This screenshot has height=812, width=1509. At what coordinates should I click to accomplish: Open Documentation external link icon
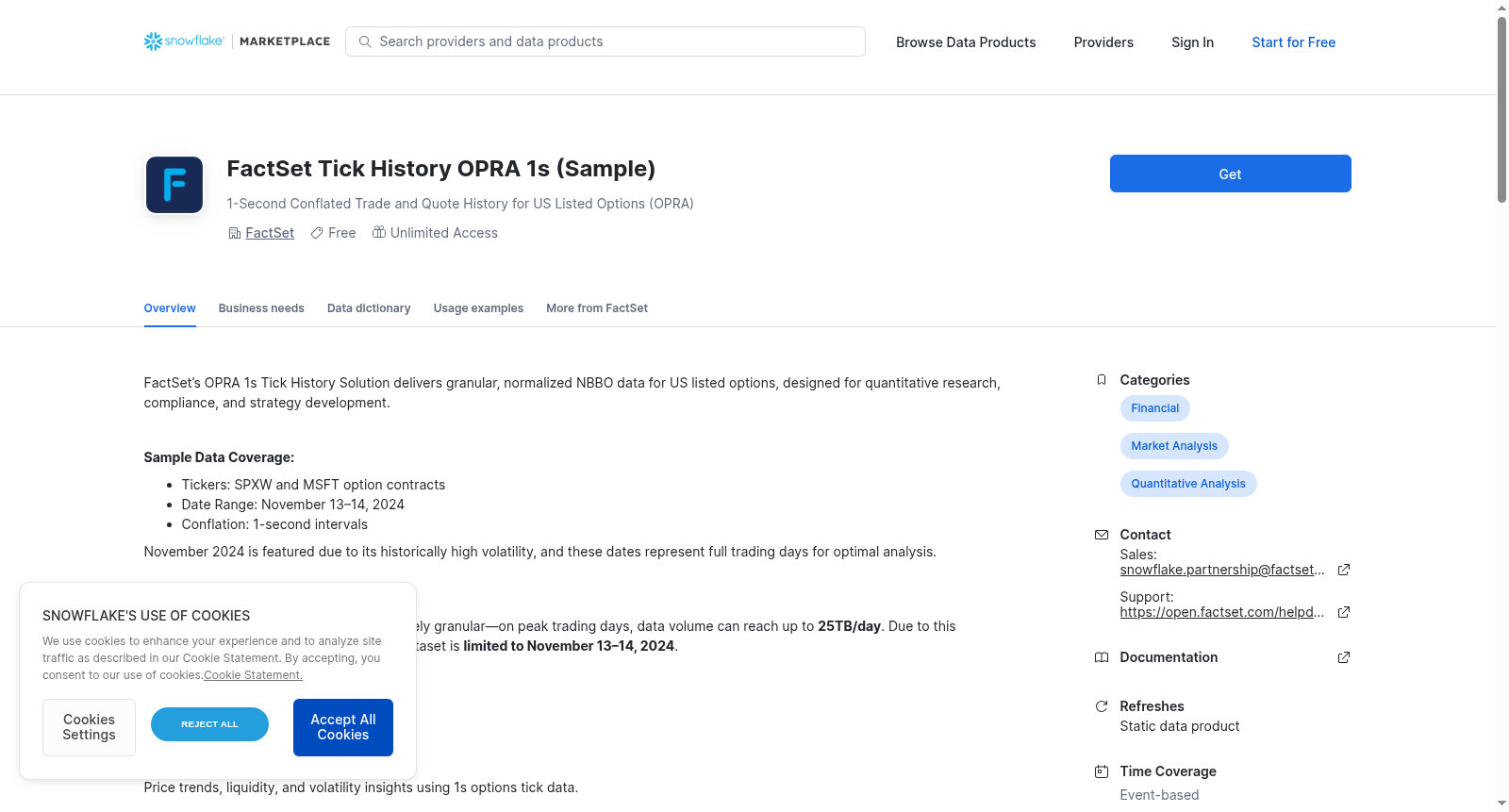[x=1344, y=657]
